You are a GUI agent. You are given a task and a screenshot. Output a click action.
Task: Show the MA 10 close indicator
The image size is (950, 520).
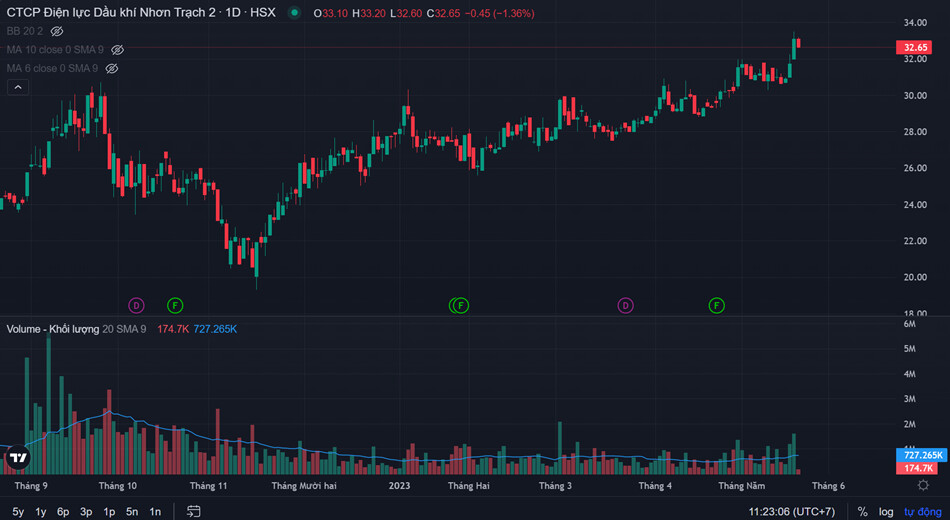(x=117, y=49)
